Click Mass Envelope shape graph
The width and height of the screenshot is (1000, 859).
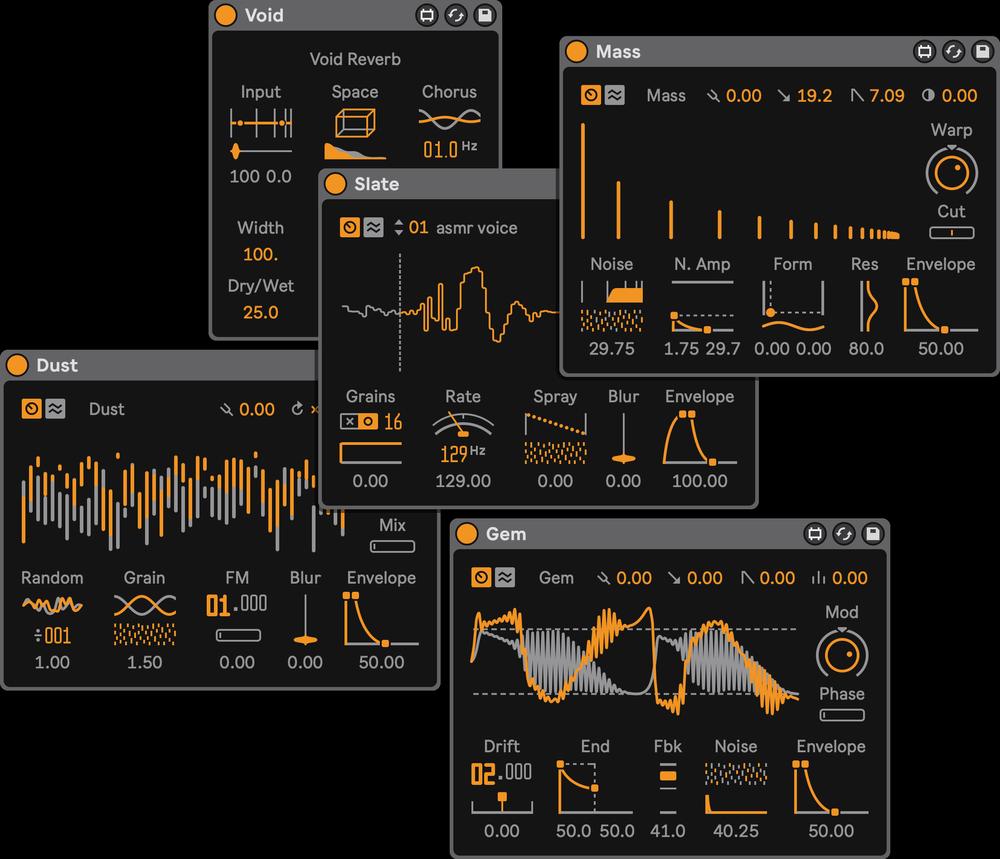click(941, 305)
